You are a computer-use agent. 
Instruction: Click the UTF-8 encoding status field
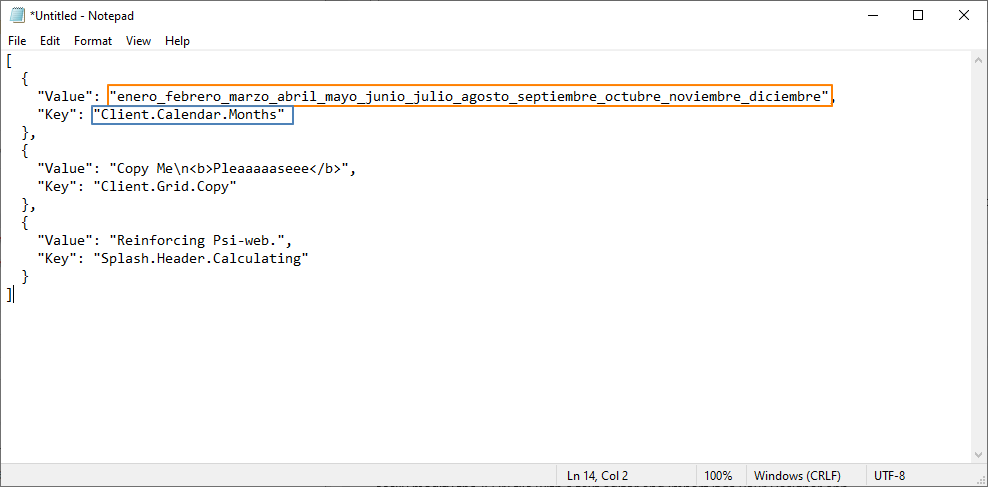click(x=889, y=476)
